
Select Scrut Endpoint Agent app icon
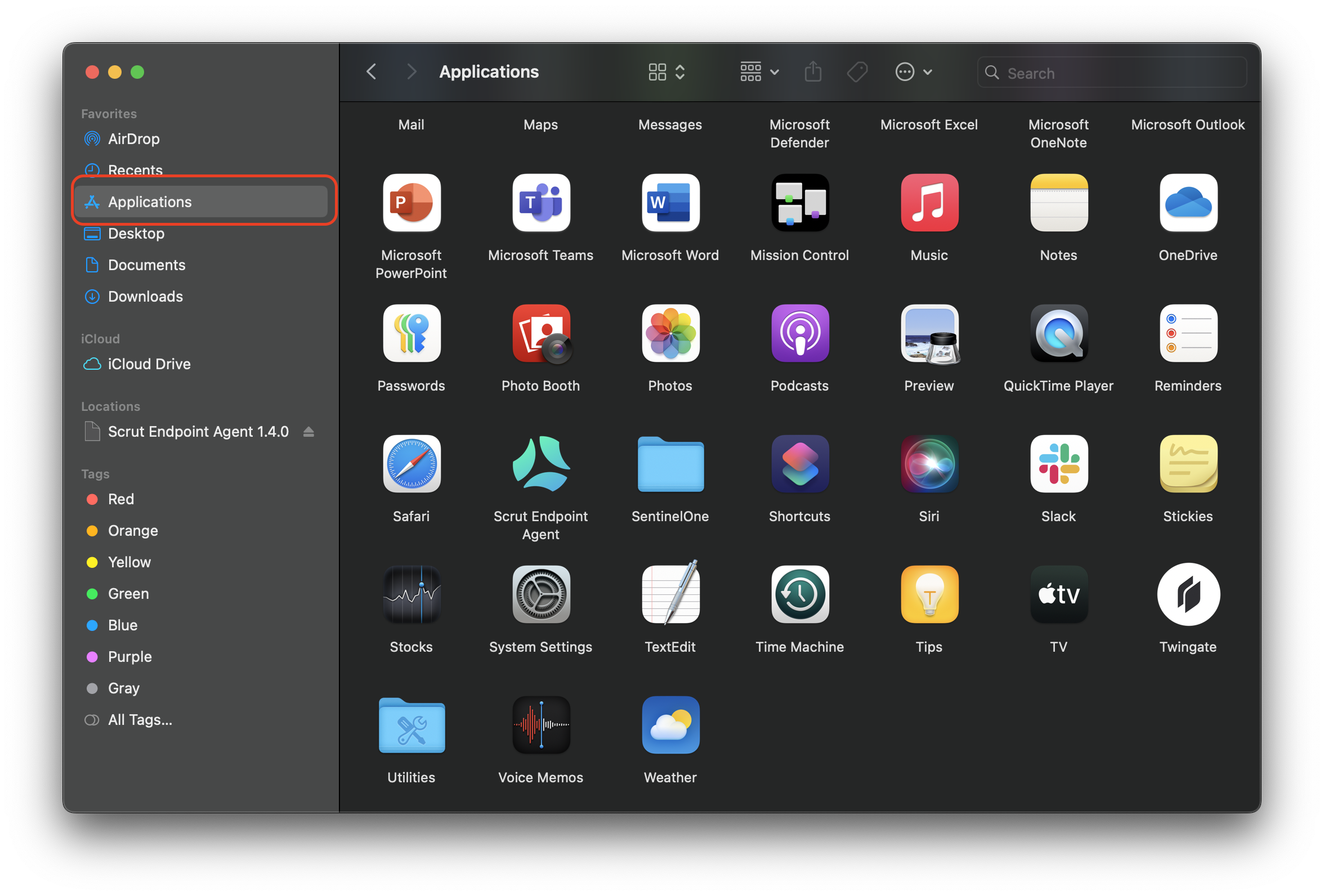[540, 464]
